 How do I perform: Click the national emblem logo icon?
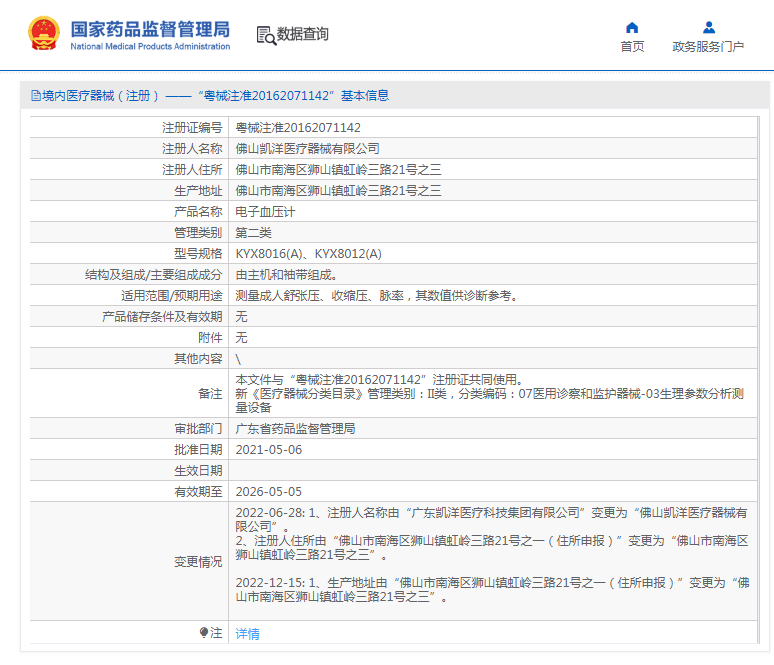tap(44, 34)
